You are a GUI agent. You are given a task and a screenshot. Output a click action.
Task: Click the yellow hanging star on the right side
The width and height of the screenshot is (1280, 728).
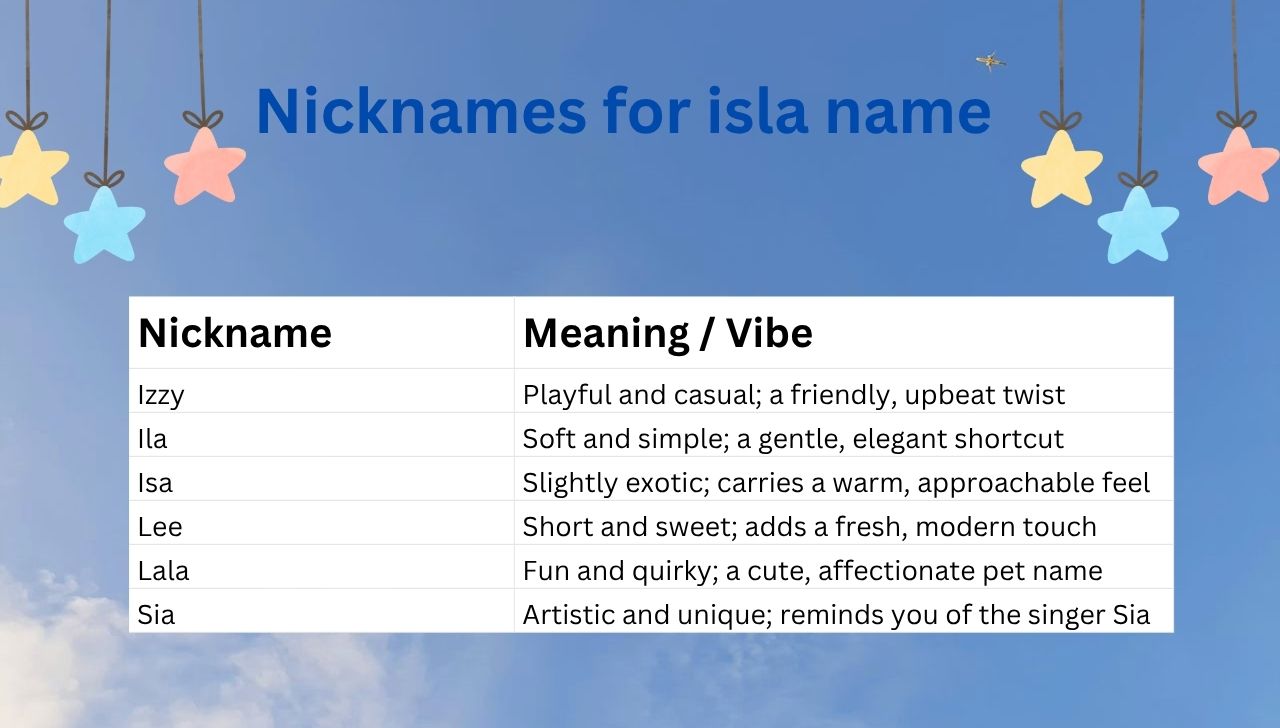[1061, 168]
